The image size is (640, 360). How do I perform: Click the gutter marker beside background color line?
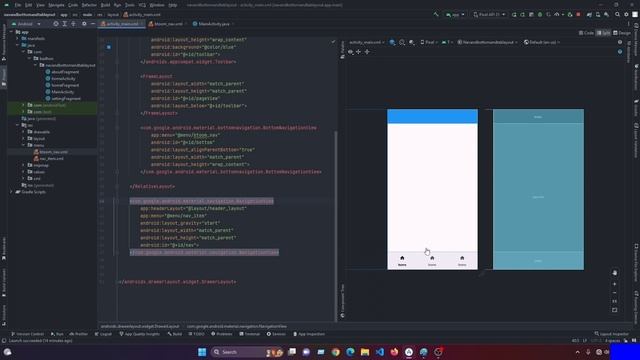[109, 47]
